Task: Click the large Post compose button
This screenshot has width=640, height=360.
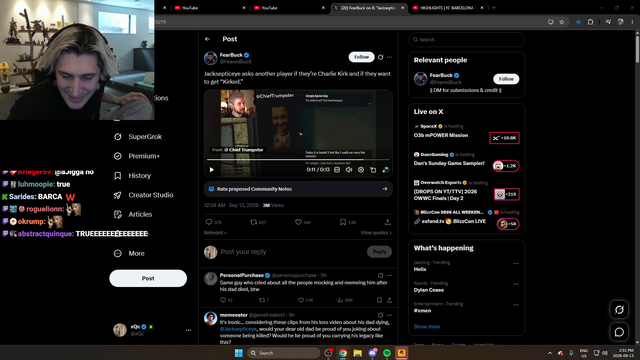Action: (x=148, y=278)
